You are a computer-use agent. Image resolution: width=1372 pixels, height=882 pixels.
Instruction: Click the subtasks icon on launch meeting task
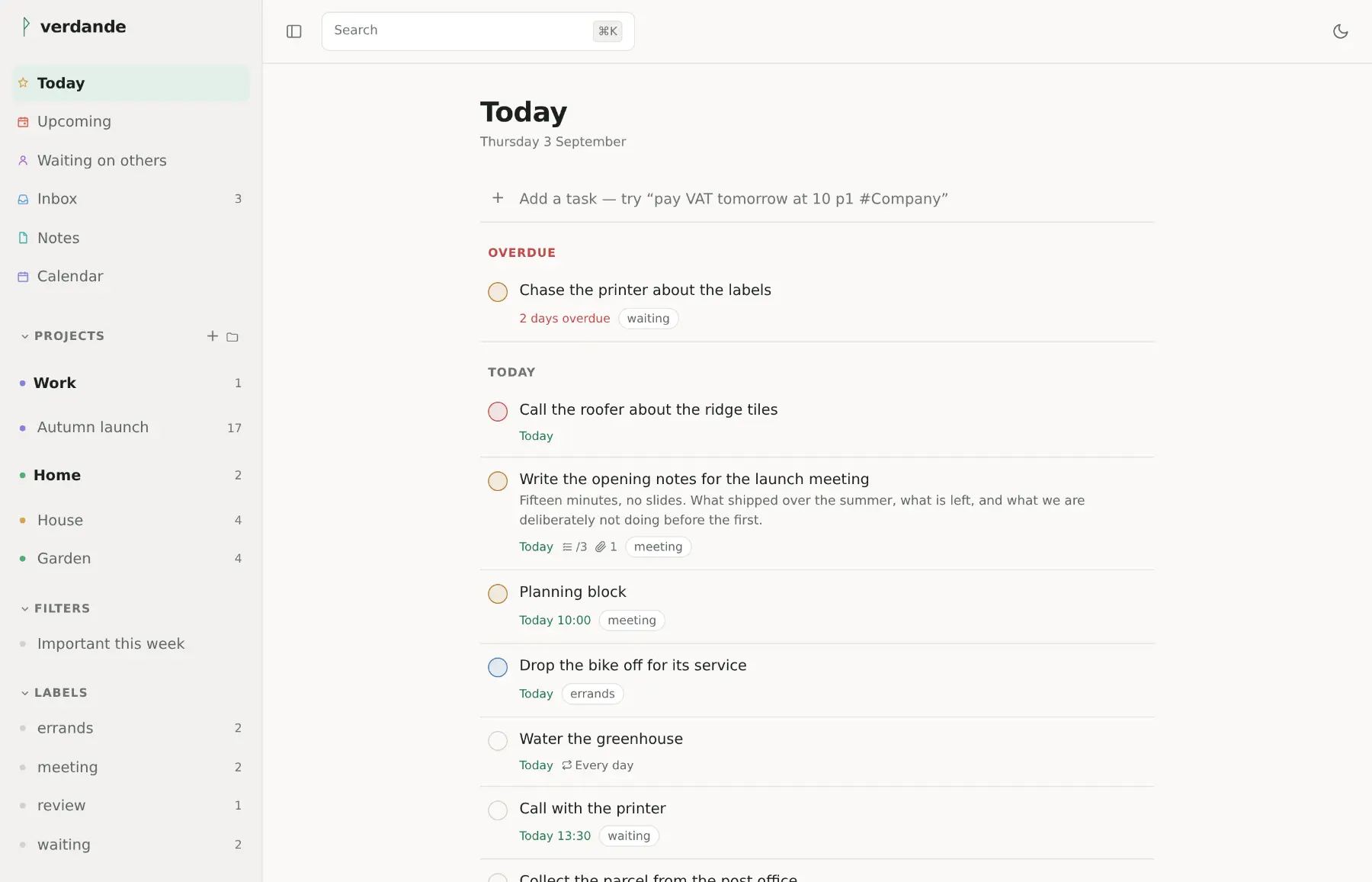pyautogui.click(x=567, y=547)
